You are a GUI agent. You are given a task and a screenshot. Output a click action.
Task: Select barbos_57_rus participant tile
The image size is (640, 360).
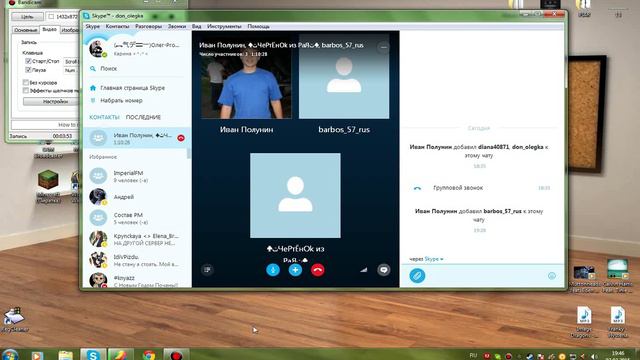click(x=344, y=76)
